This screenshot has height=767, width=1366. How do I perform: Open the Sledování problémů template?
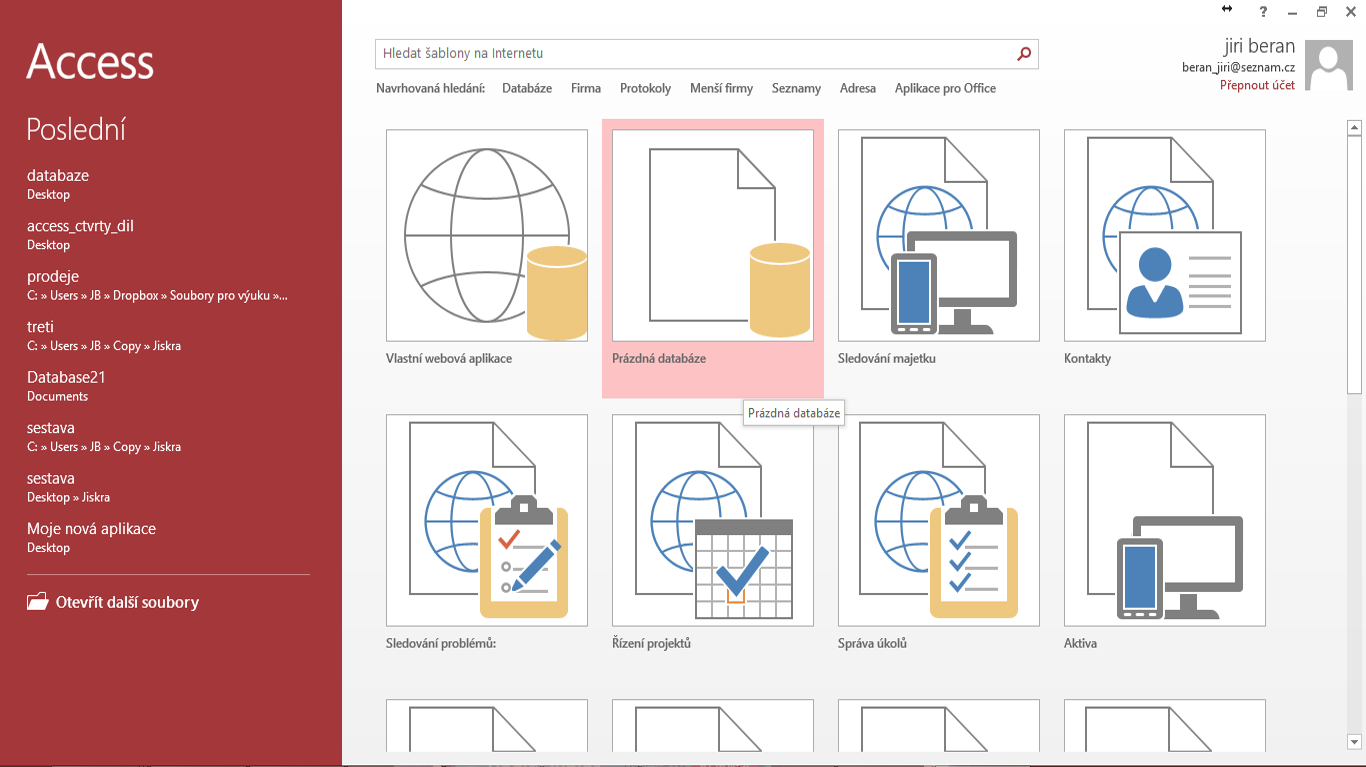pos(487,521)
